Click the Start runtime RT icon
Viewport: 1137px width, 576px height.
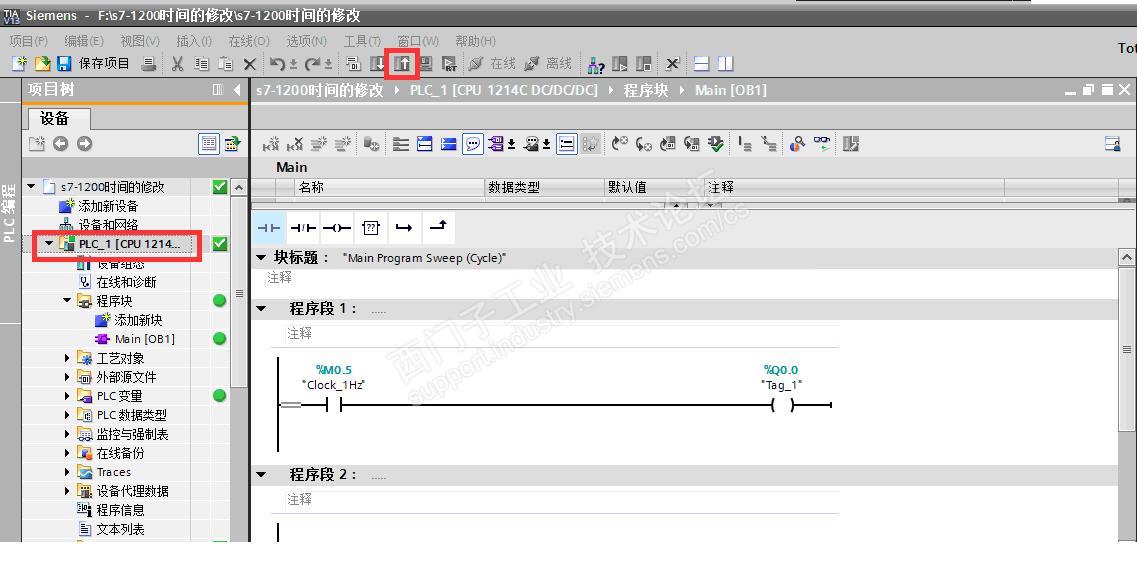pos(450,64)
